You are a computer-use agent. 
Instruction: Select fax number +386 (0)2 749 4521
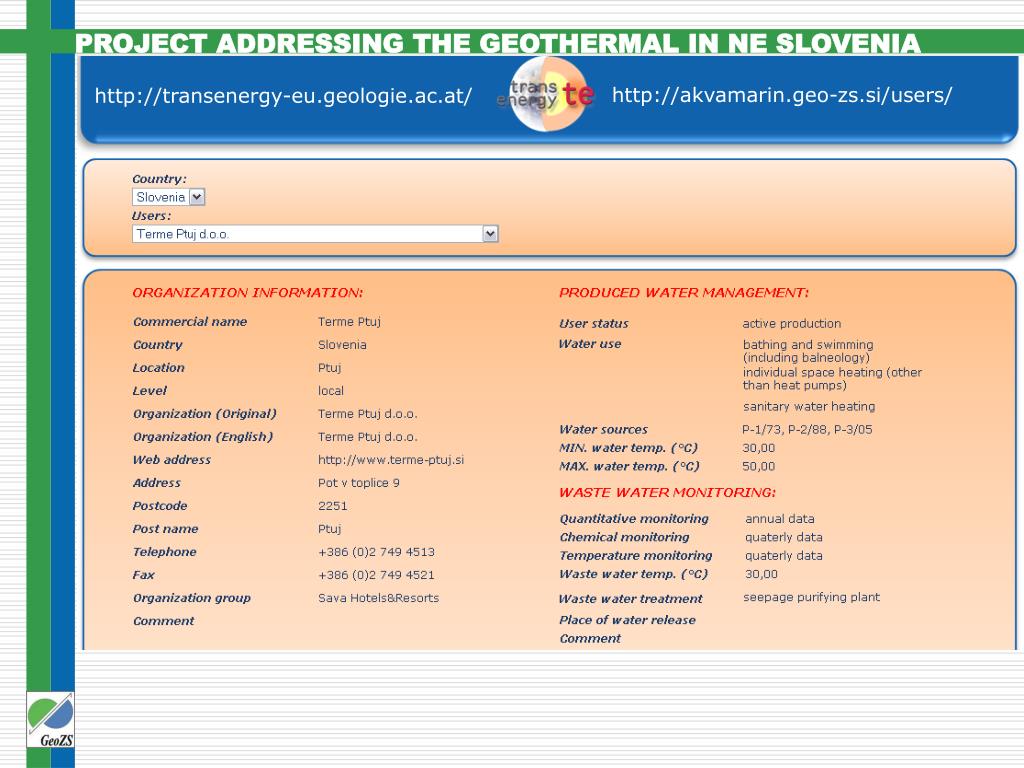tap(376, 575)
